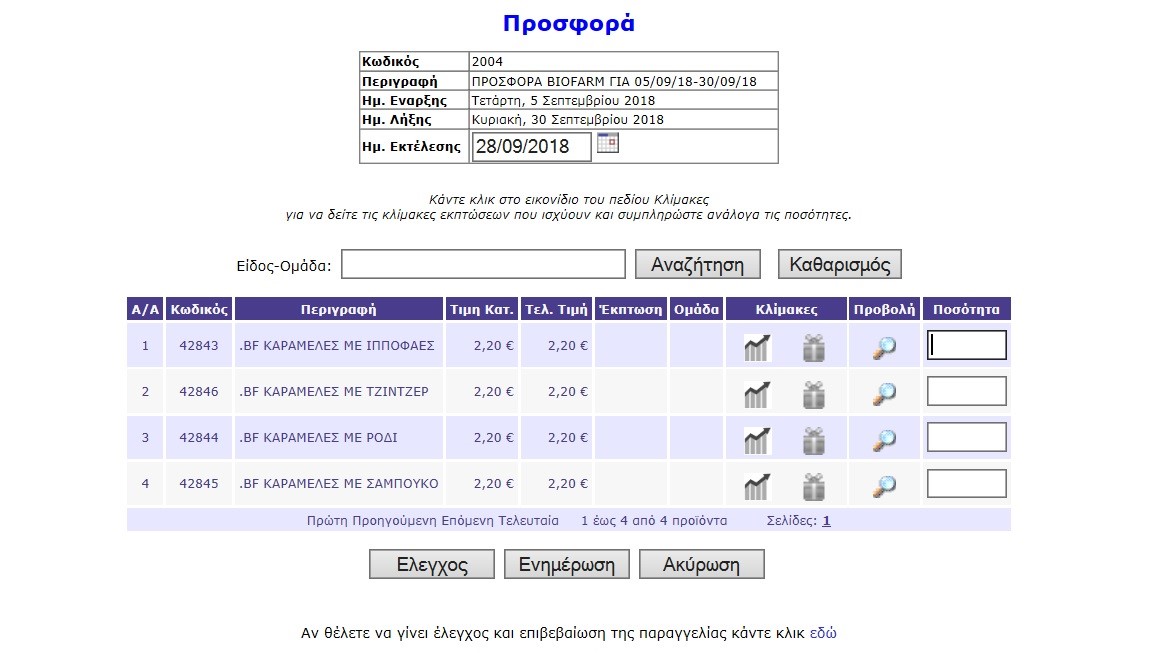Image resolution: width=1151 pixels, height=653 pixels.
Task: Click the Προβολή column header
Action: [x=884, y=309]
